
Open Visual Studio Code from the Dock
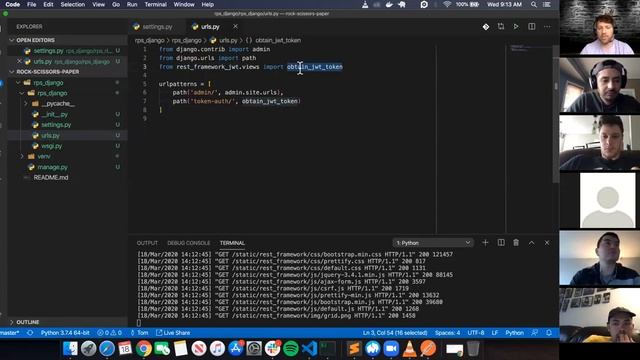pos(309,349)
